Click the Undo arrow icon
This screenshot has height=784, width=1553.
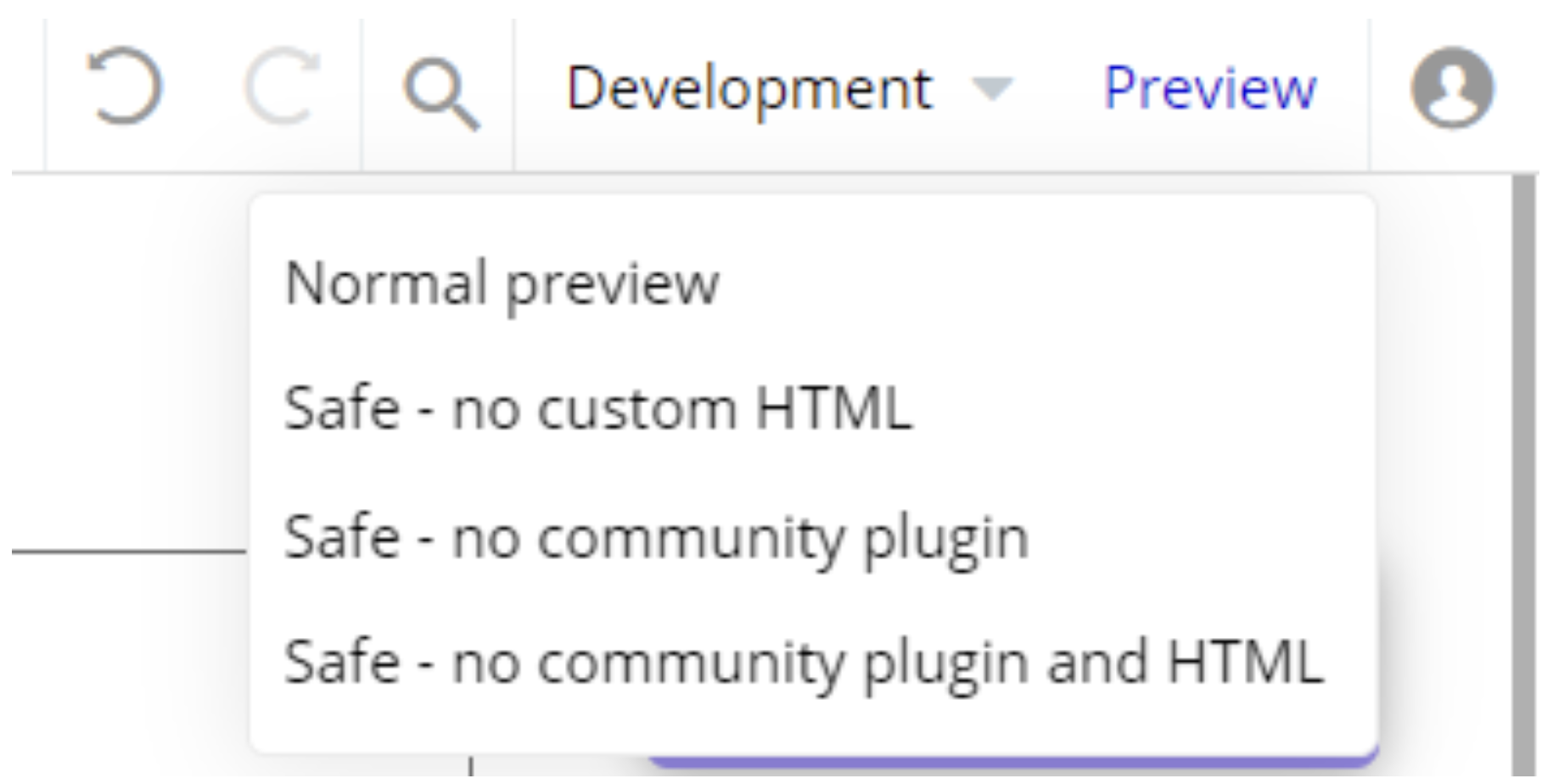pyautogui.click(x=125, y=87)
